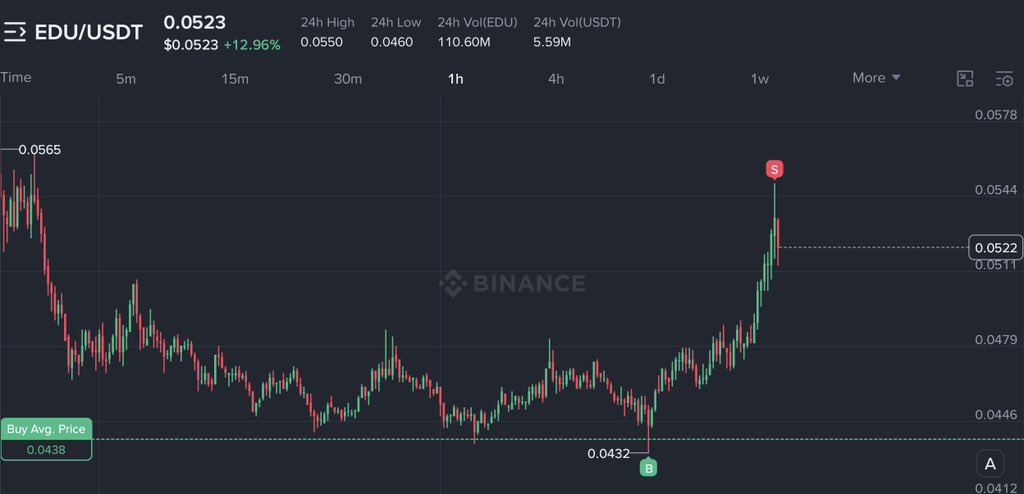Expand the More intervals dropdown

tap(876, 78)
